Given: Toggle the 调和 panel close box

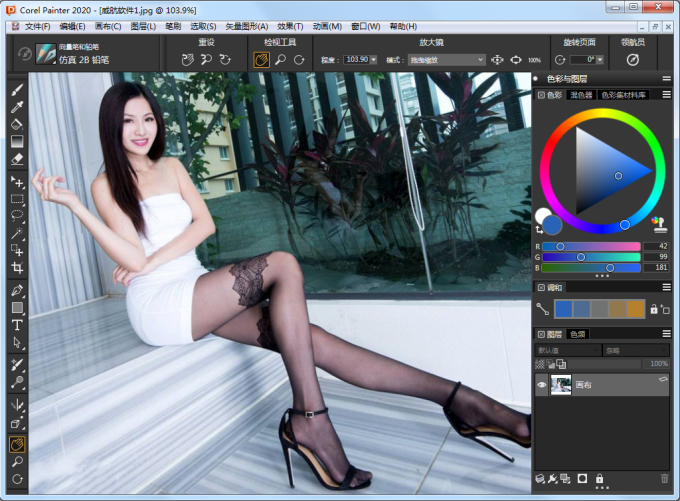Looking at the screenshot, I should pos(541,288).
